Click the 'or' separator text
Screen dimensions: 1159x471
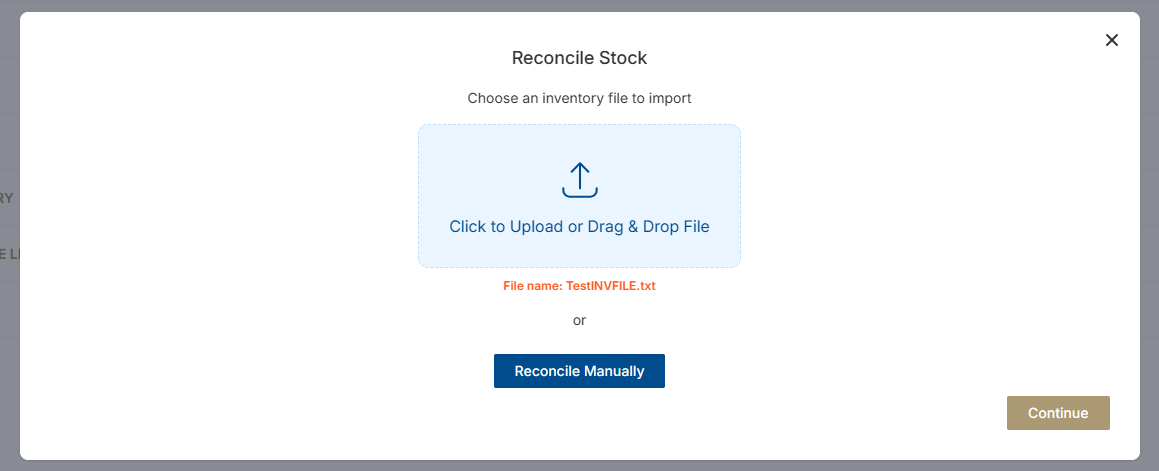click(x=579, y=321)
